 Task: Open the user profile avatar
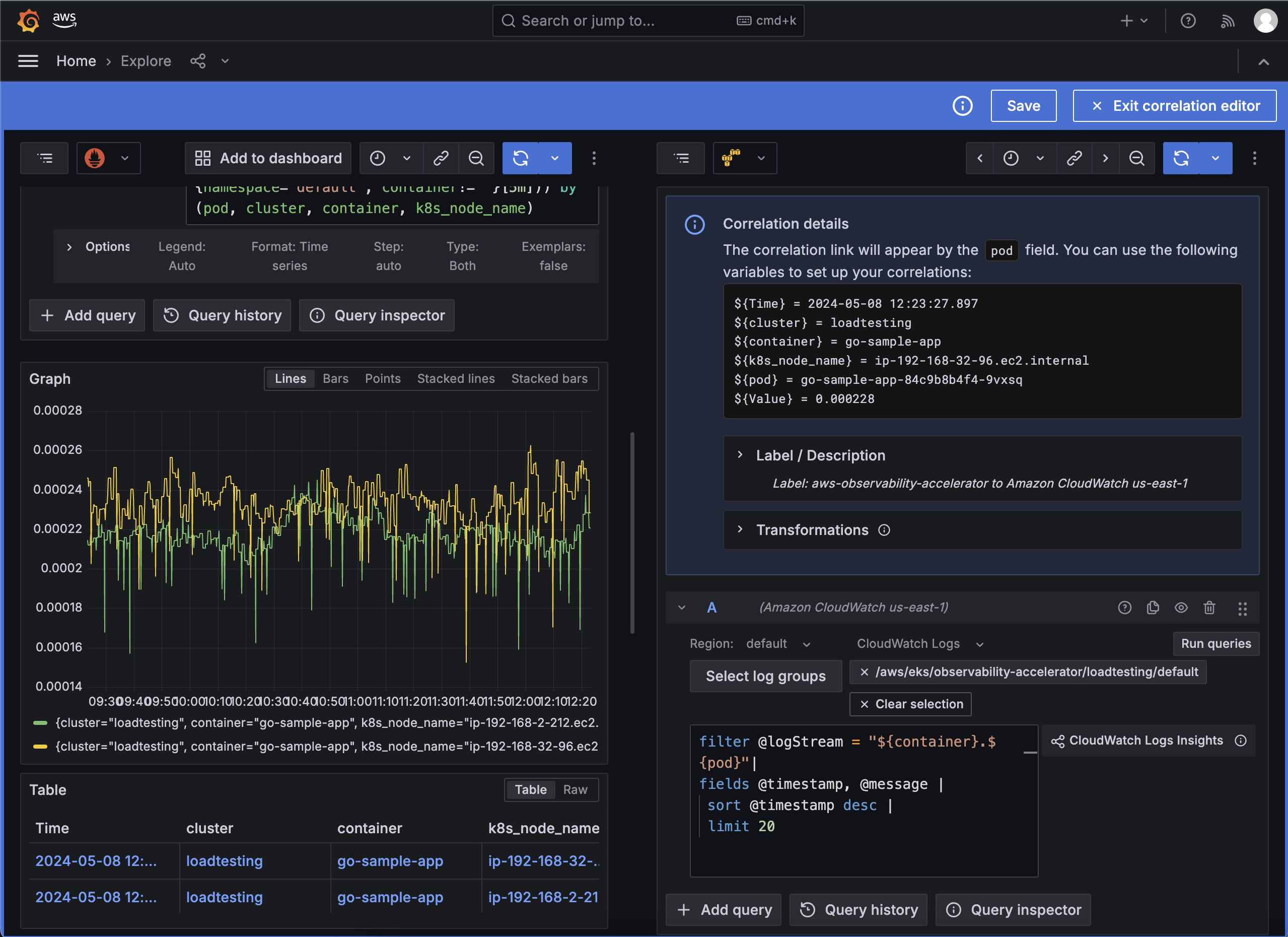pyautogui.click(x=1265, y=21)
